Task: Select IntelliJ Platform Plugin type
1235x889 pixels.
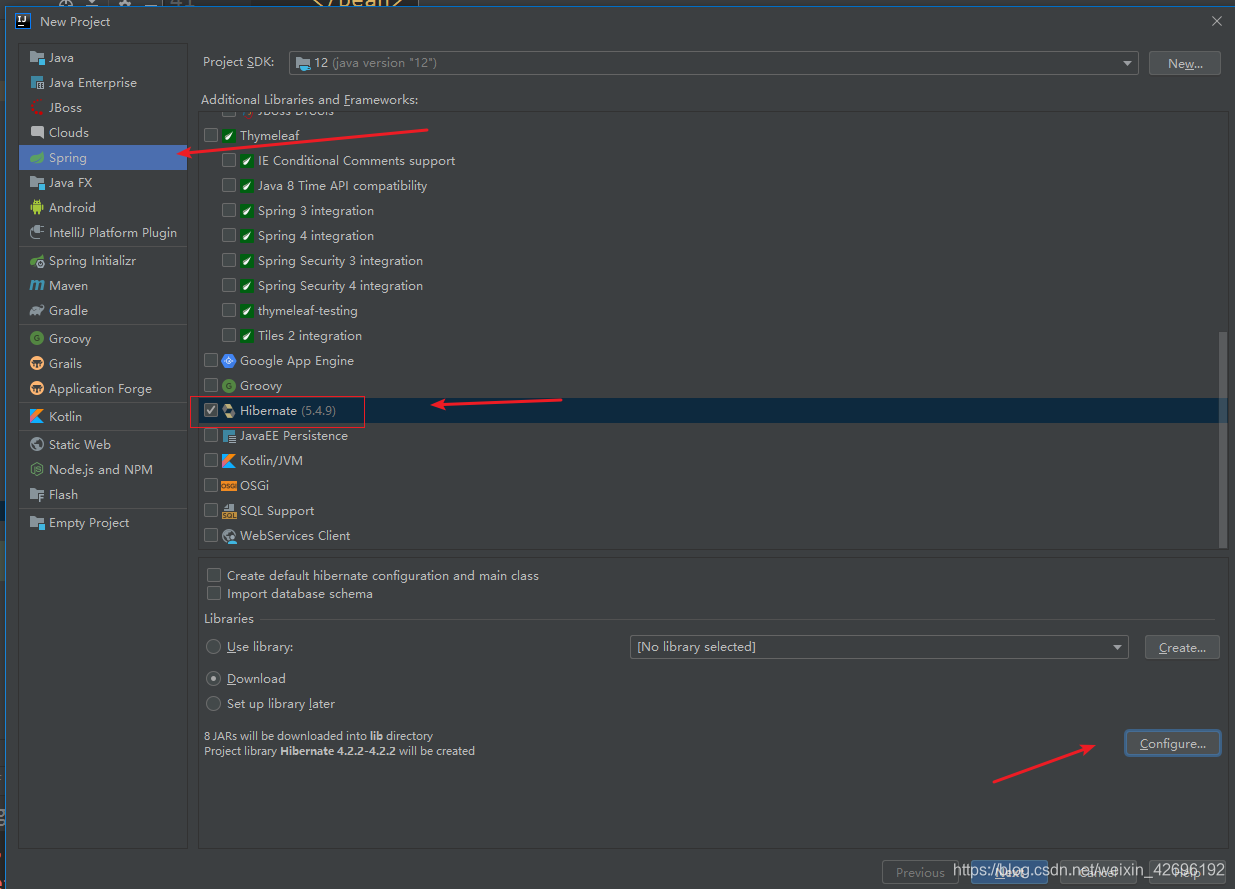Action: (103, 233)
